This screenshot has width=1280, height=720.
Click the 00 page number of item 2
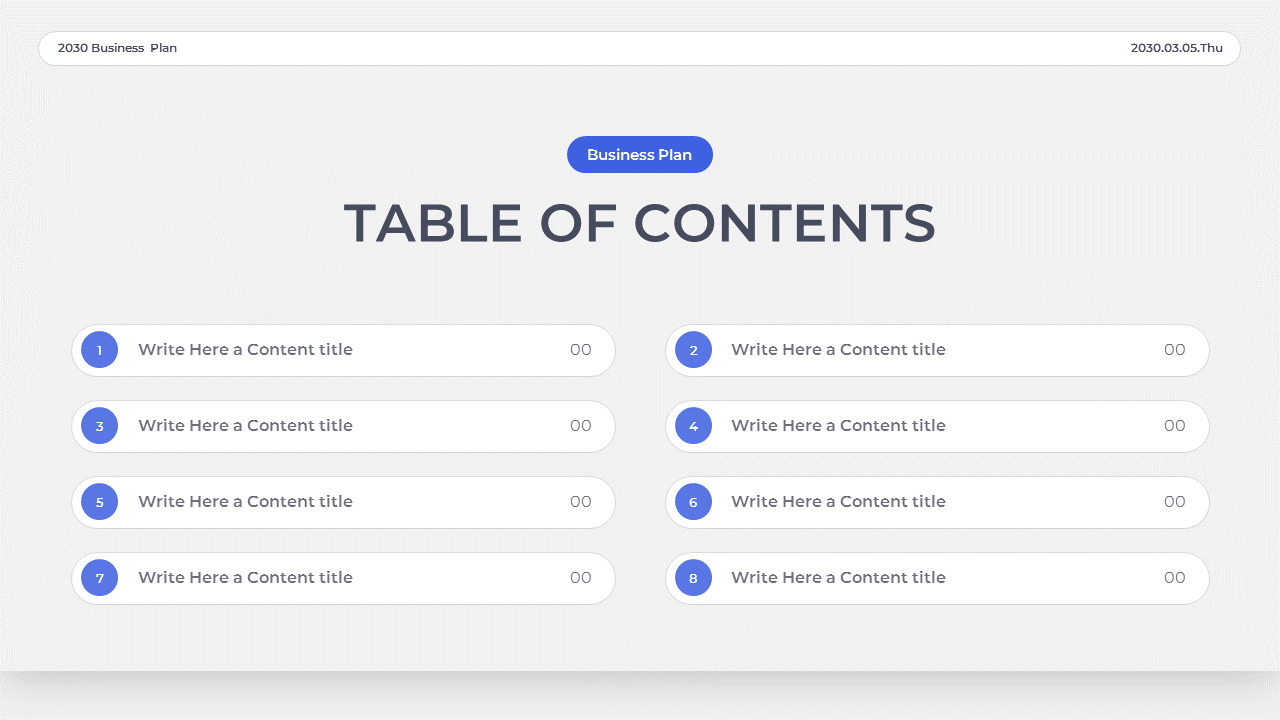(1174, 350)
